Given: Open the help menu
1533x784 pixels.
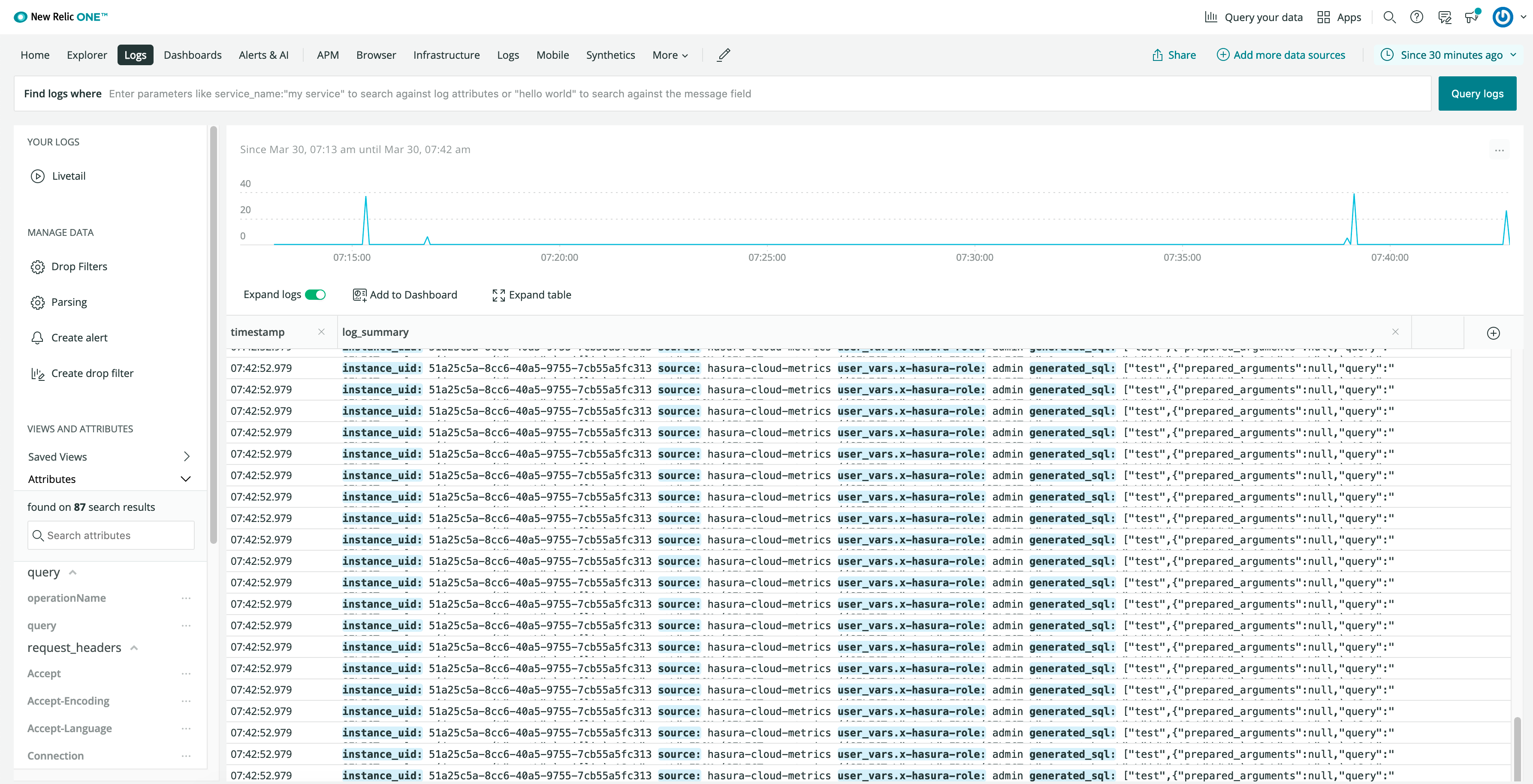Looking at the screenshot, I should 1416,17.
